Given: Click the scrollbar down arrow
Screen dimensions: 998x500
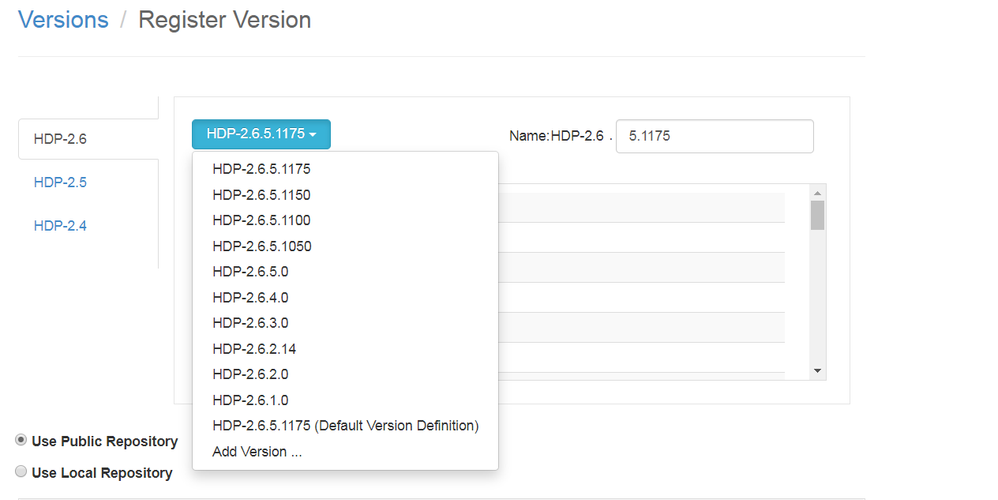Looking at the screenshot, I should [817, 371].
